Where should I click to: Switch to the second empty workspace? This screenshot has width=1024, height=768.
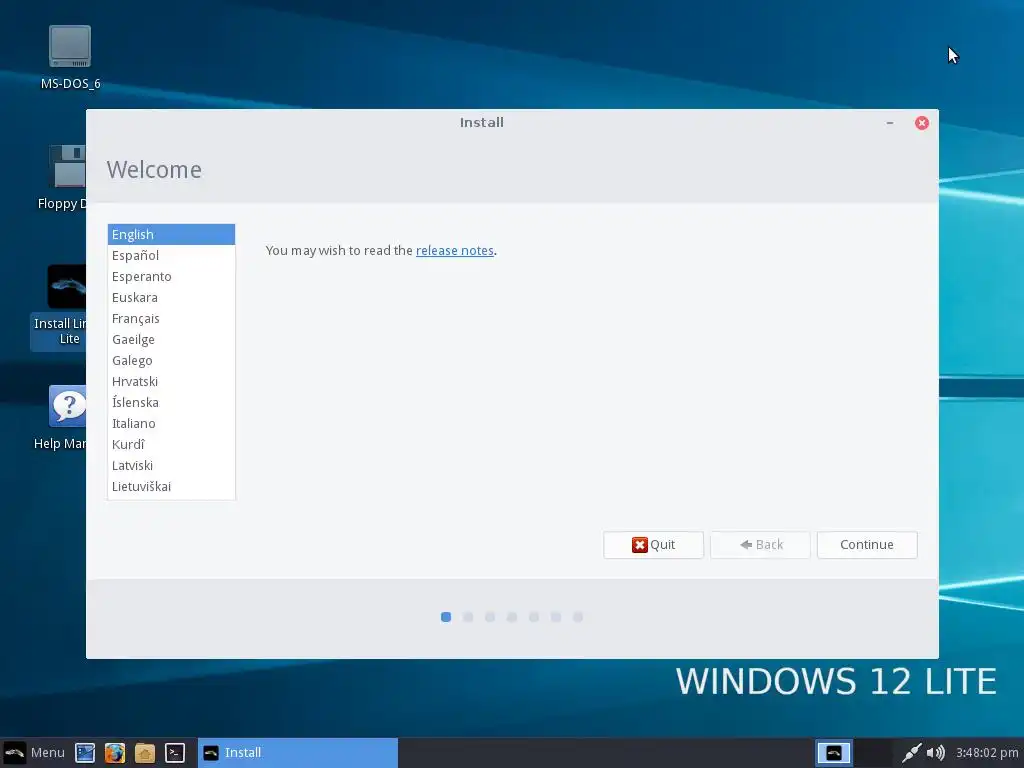pos(873,753)
